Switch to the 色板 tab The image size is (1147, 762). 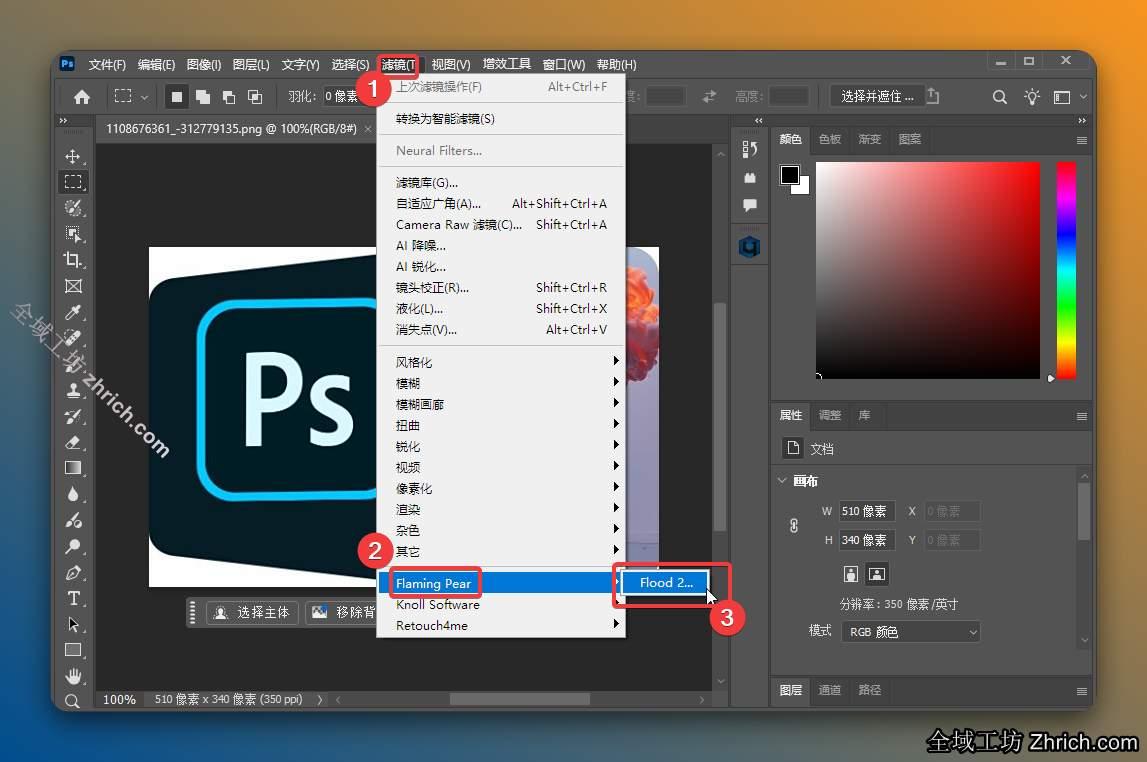[830, 139]
